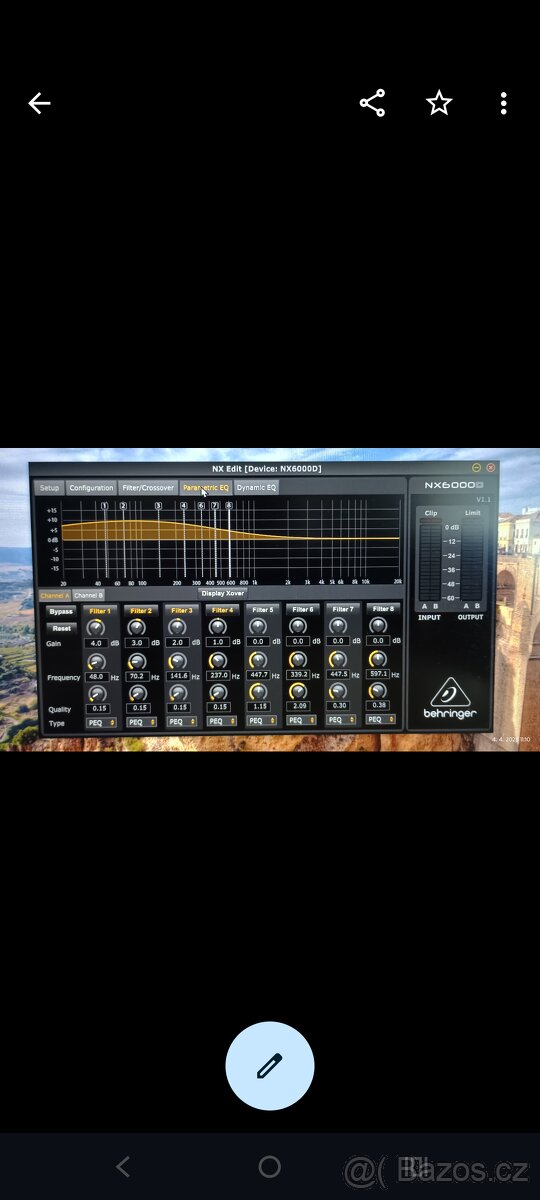Select the Parametric EQ tab
540x1200 pixels.
coord(206,488)
